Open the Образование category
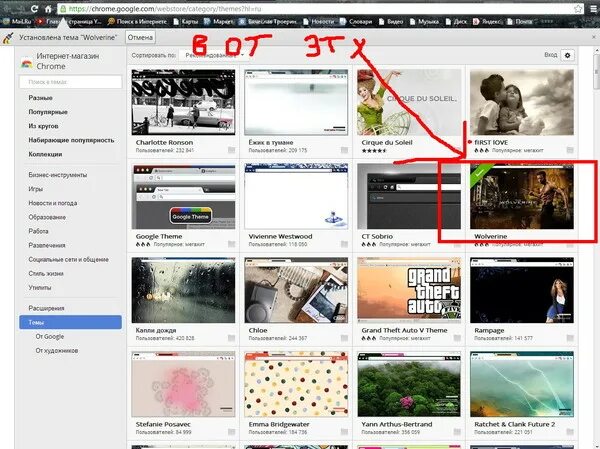Viewport: 600px width, 449px height. coord(47,217)
